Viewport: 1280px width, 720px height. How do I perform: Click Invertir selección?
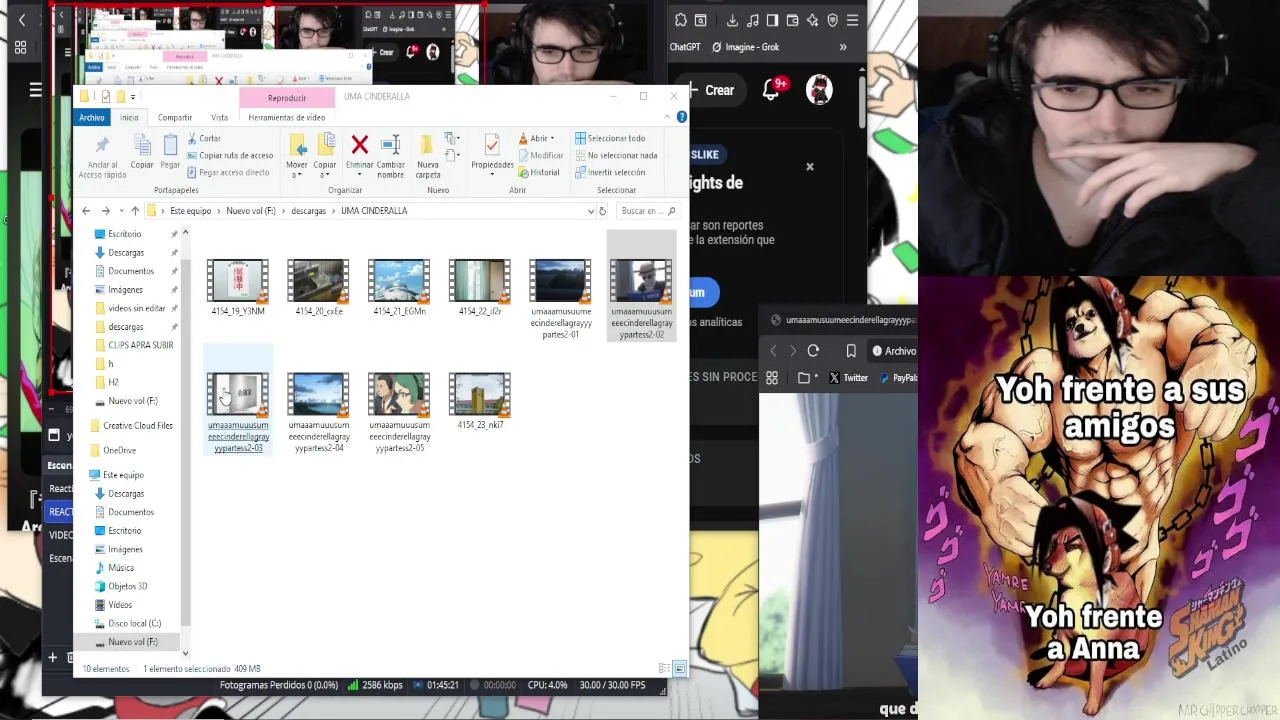click(610, 172)
